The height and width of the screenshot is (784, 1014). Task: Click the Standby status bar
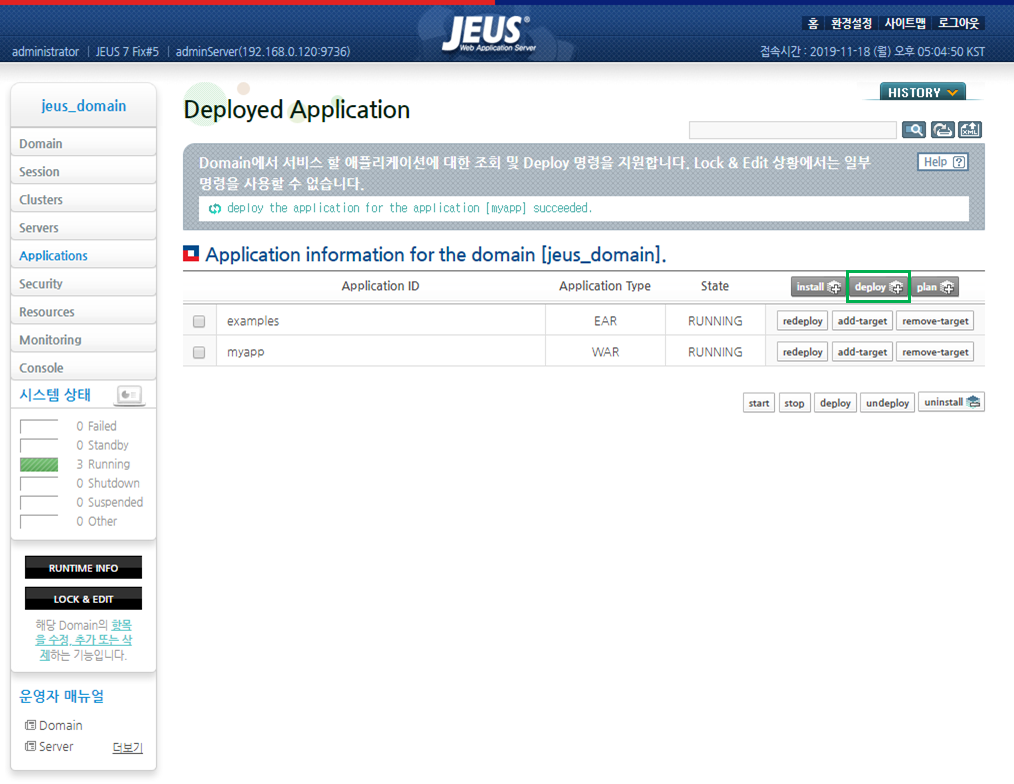(39, 445)
